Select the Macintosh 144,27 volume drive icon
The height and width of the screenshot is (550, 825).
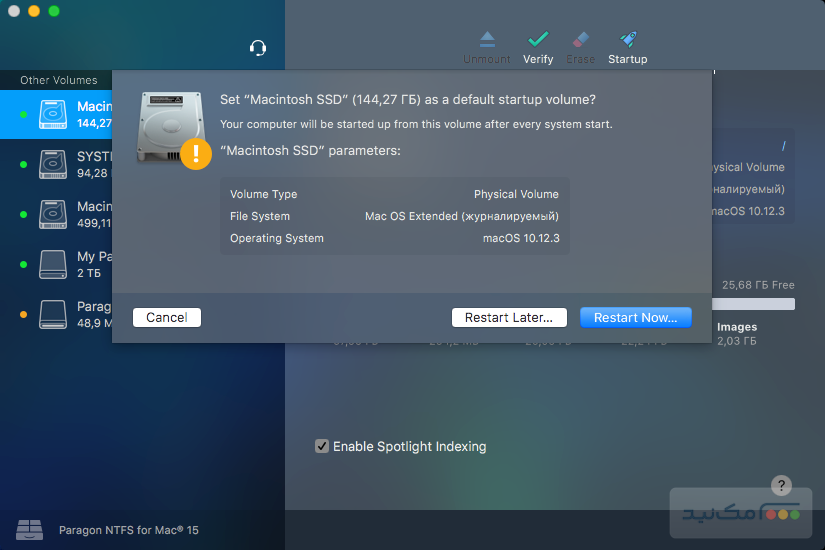[53, 114]
